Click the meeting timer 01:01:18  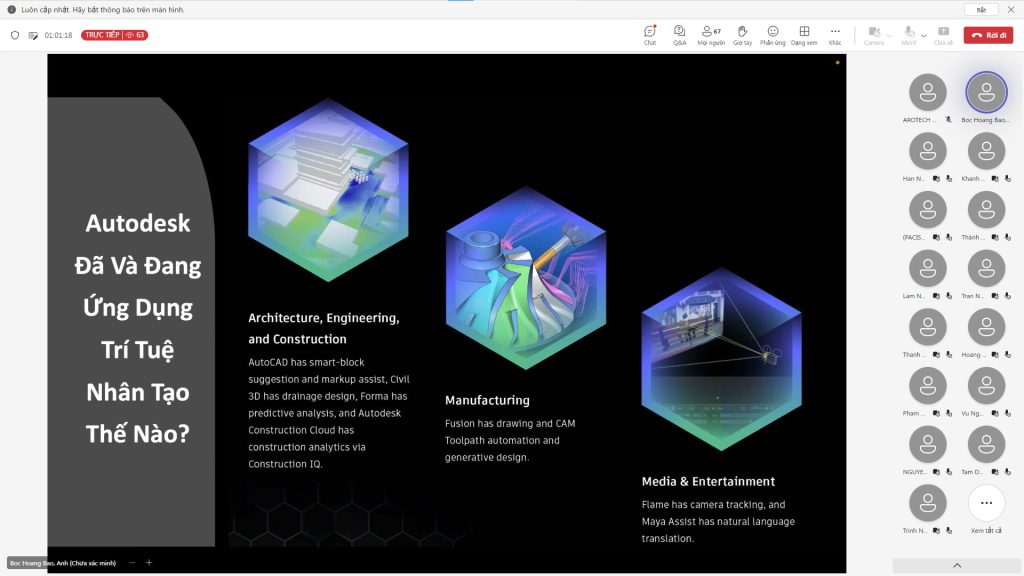tap(58, 35)
